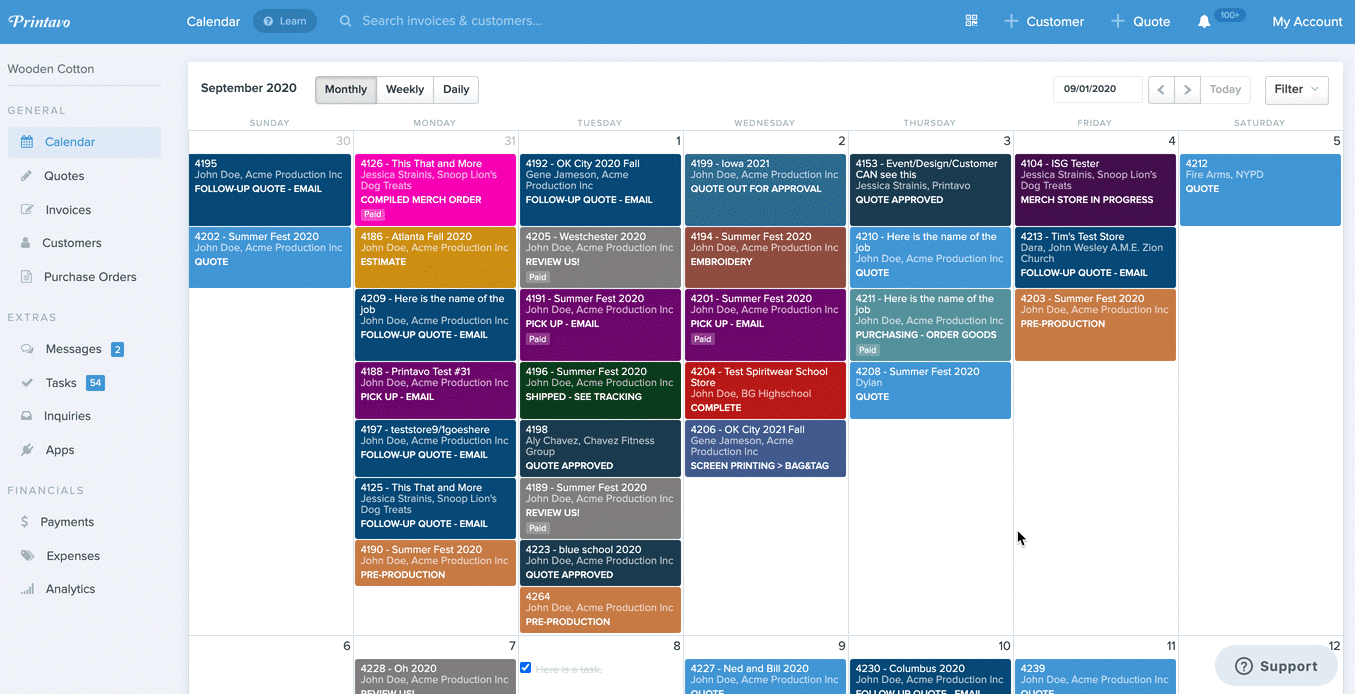Open the Support chat button
This screenshot has width=1355, height=694.
click(x=1276, y=666)
